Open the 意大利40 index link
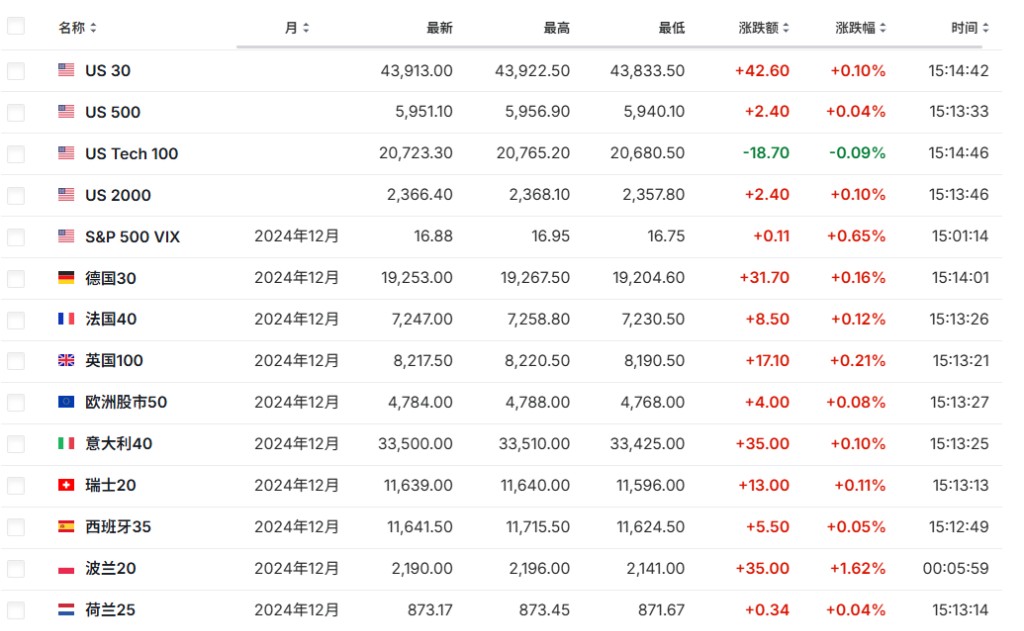Viewport: 1024px width, 631px height. [x=118, y=444]
